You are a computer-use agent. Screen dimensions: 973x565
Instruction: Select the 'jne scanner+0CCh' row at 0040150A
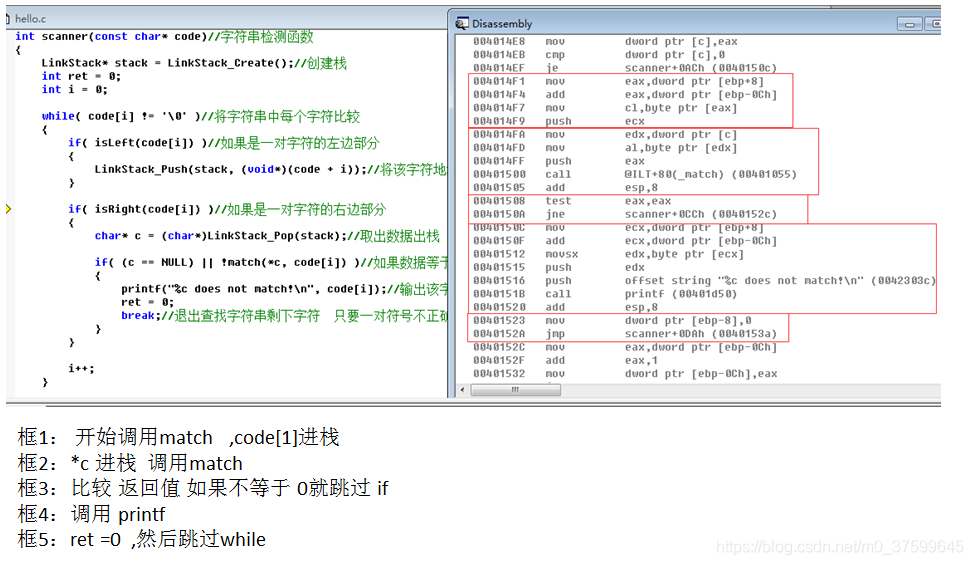click(625, 214)
